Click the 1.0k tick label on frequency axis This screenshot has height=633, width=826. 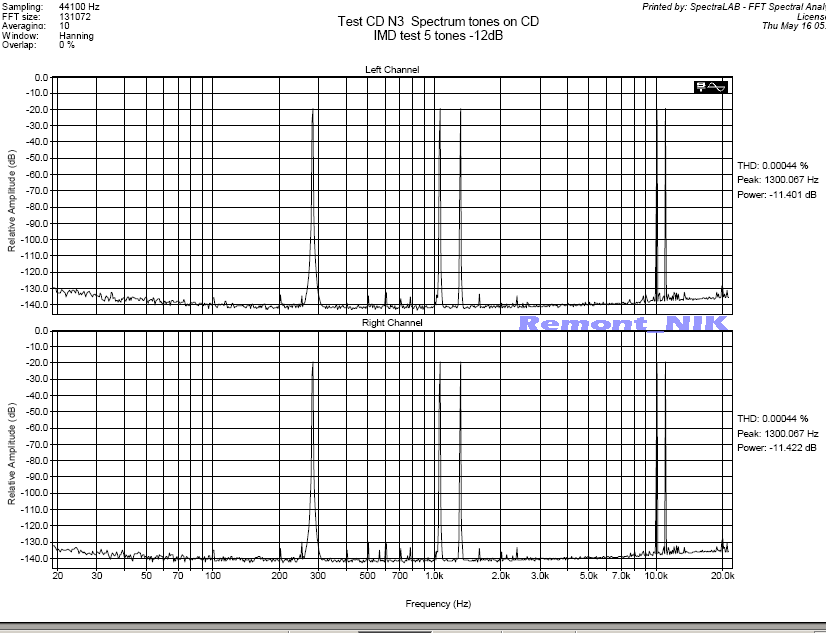(x=434, y=577)
